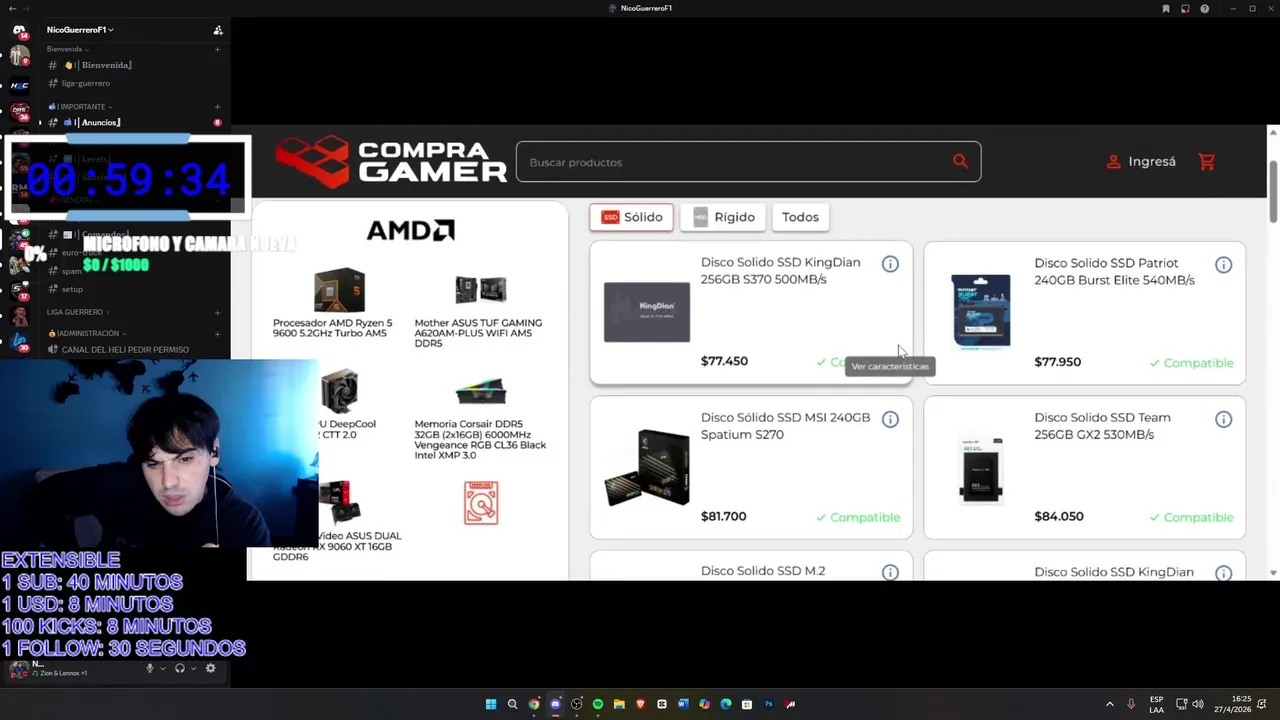Show info for the KingDian 256GB S370 SSD
Image resolution: width=1280 pixels, height=720 pixels.
(x=890, y=264)
